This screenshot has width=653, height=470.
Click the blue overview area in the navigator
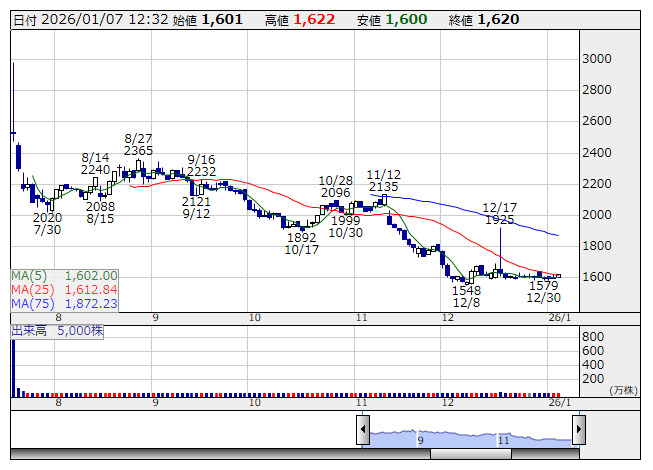click(x=470, y=437)
